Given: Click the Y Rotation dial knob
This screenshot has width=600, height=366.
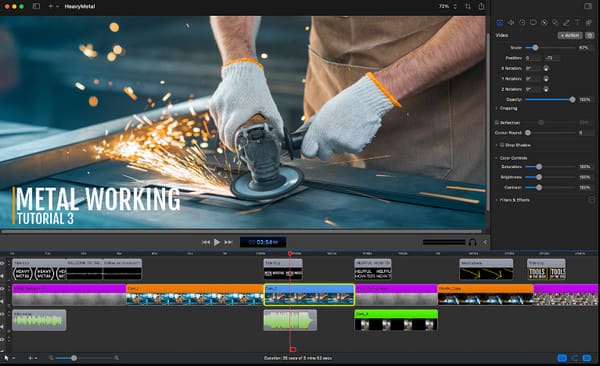Looking at the screenshot, I should [x=546, y=79].
